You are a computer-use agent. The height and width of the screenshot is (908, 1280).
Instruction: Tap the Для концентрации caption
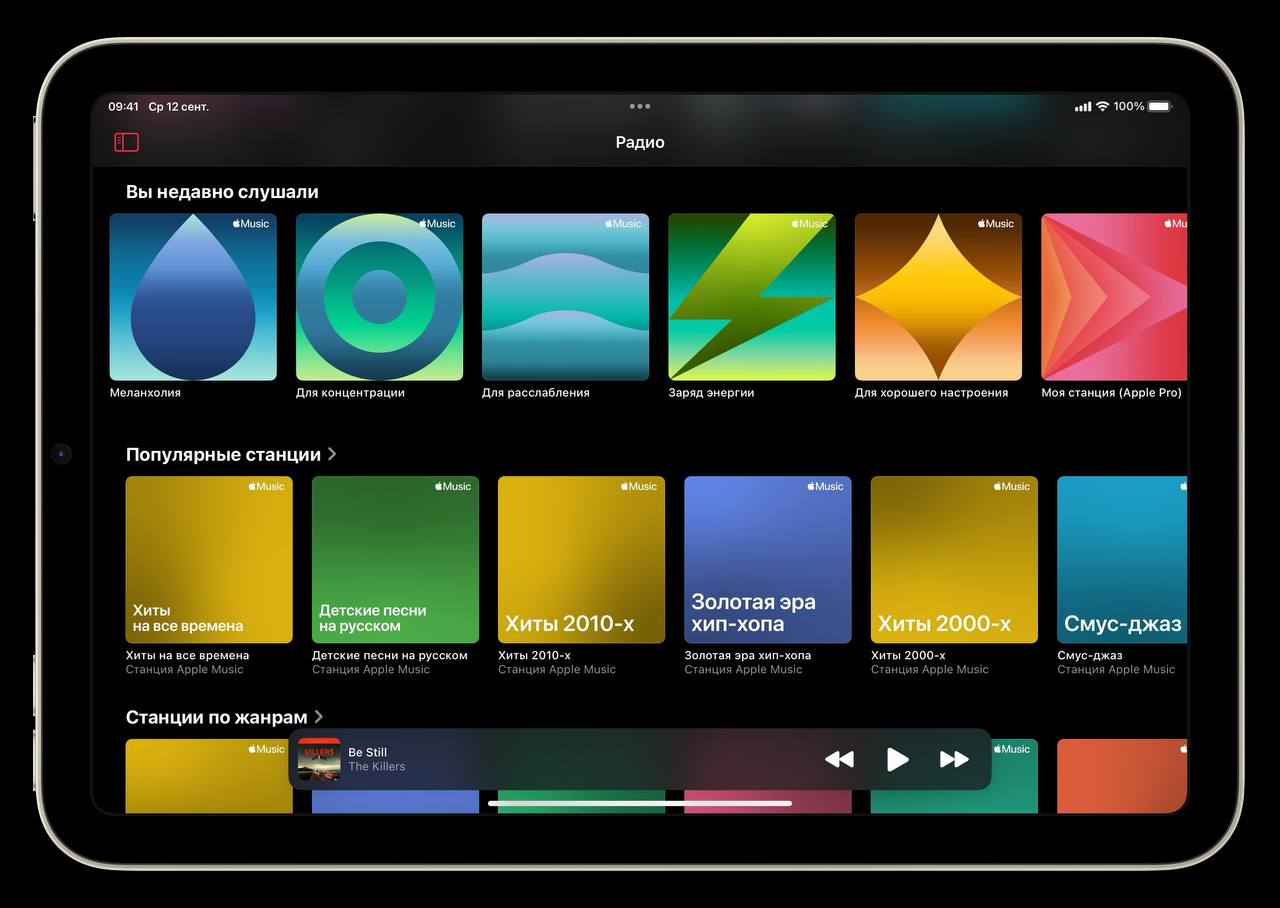[x=350, y=393]
